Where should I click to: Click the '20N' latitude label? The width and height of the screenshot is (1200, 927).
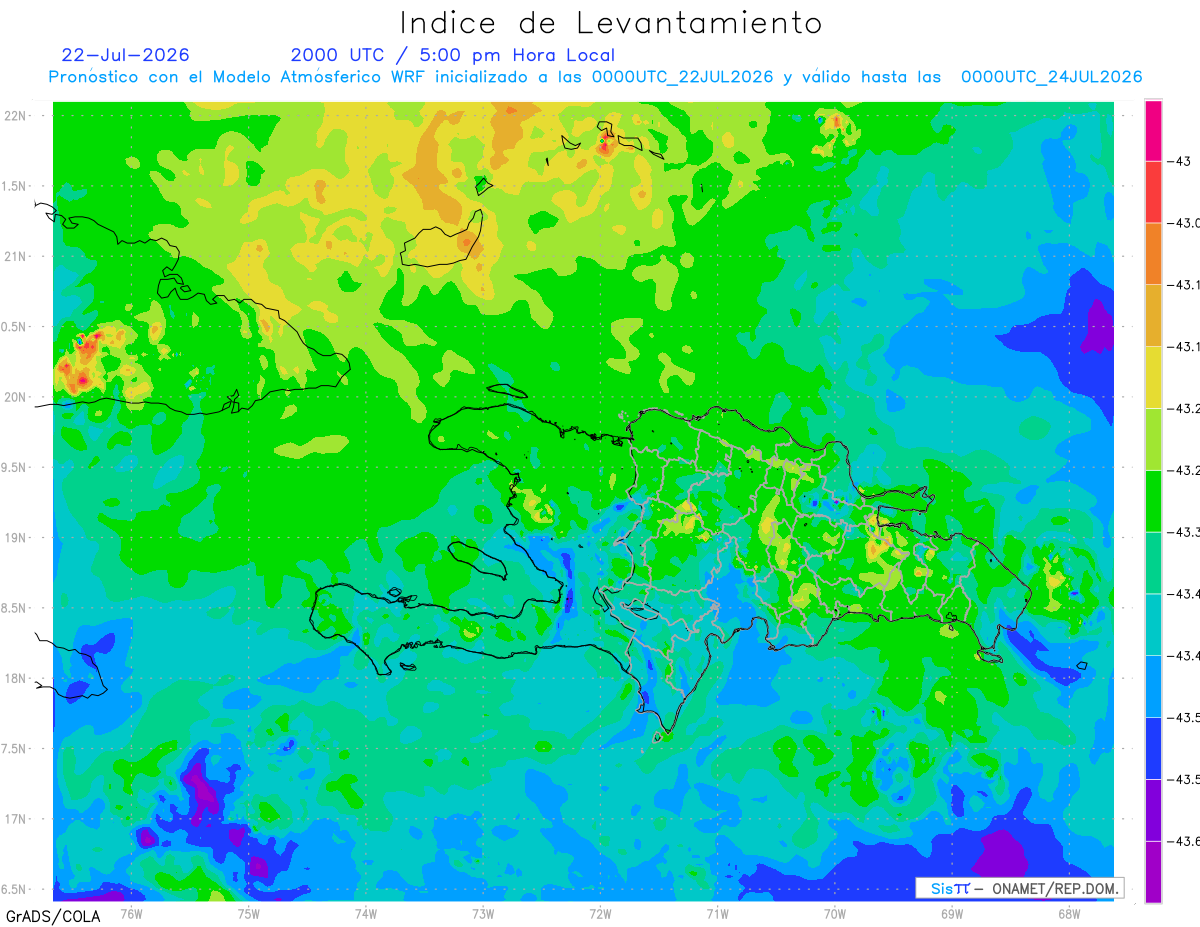coord(16,397)
